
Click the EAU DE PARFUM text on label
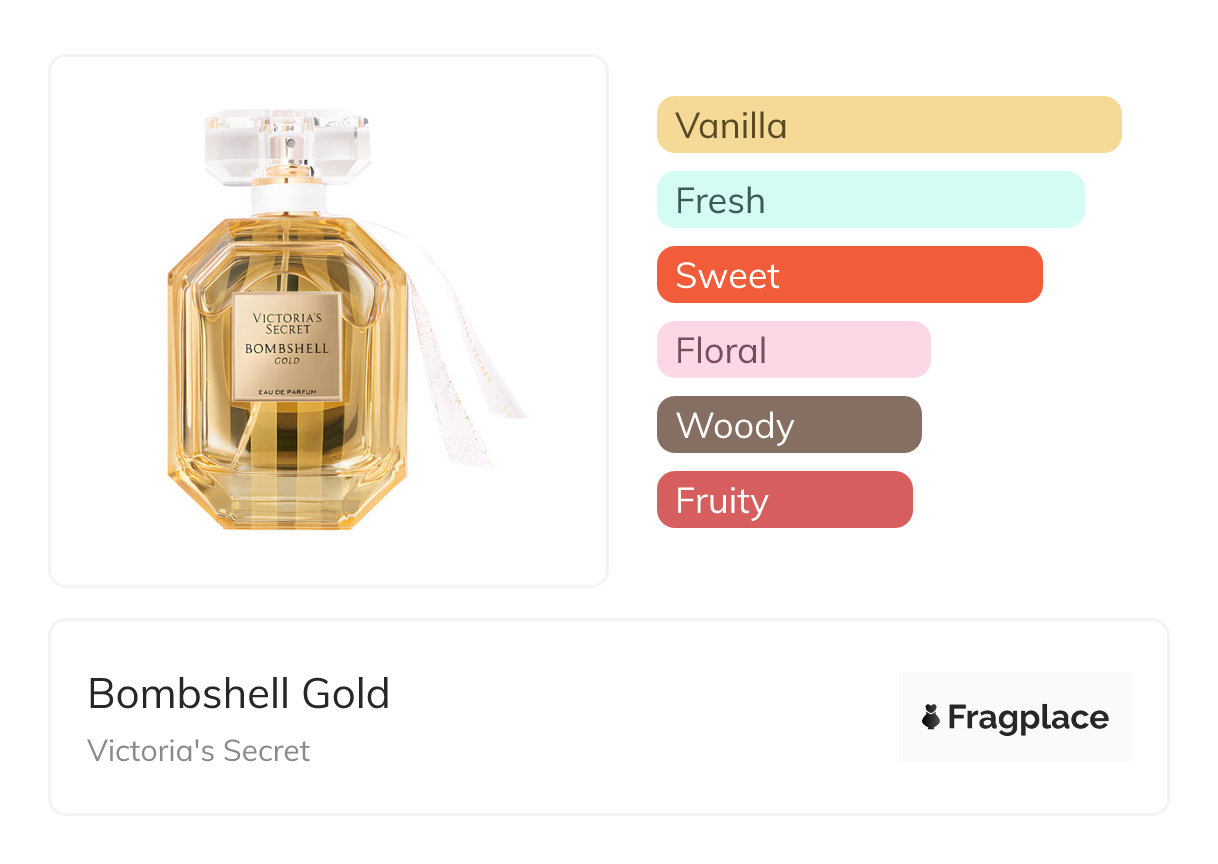pos(288,392)
